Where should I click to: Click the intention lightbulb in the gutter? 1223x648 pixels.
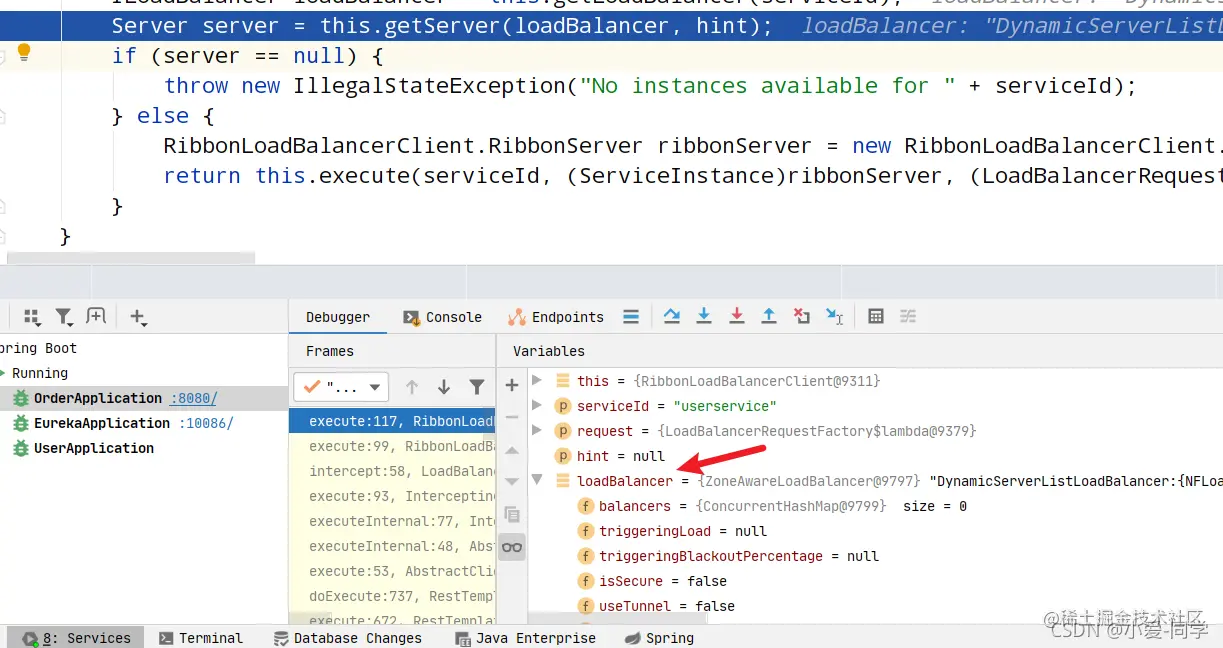click(x=24, y=53)
